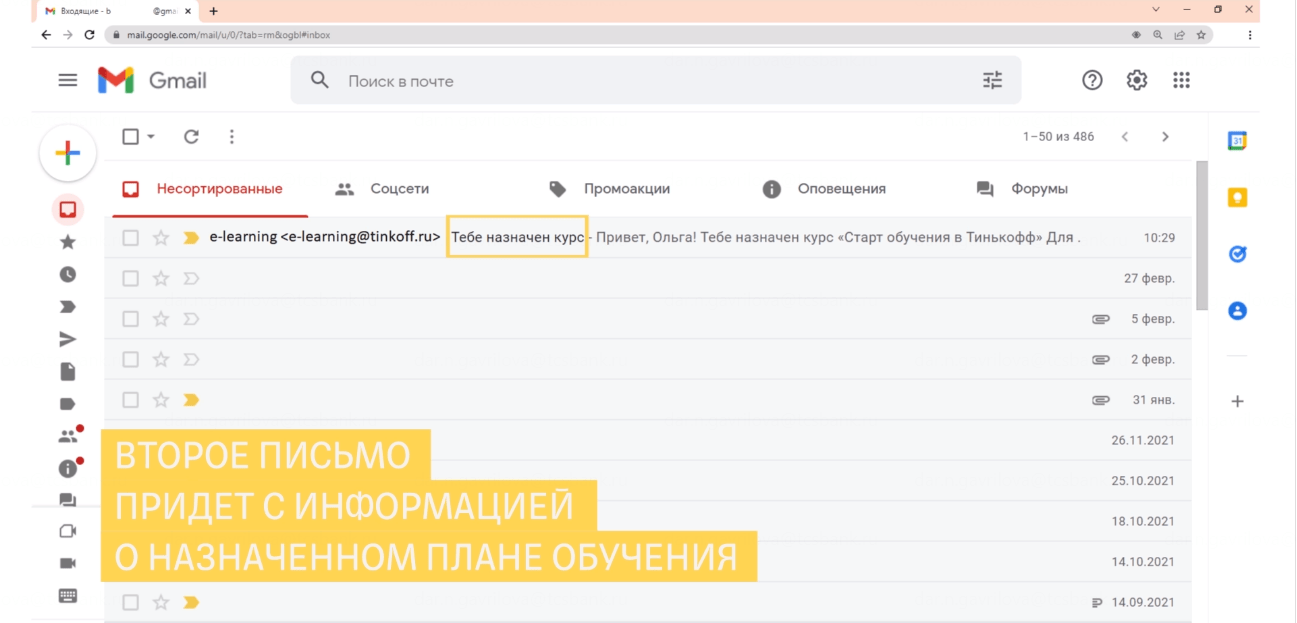Open Sent mail via the paper plane icon
The height and width of the screenshot is (623, 1297).
68,338
